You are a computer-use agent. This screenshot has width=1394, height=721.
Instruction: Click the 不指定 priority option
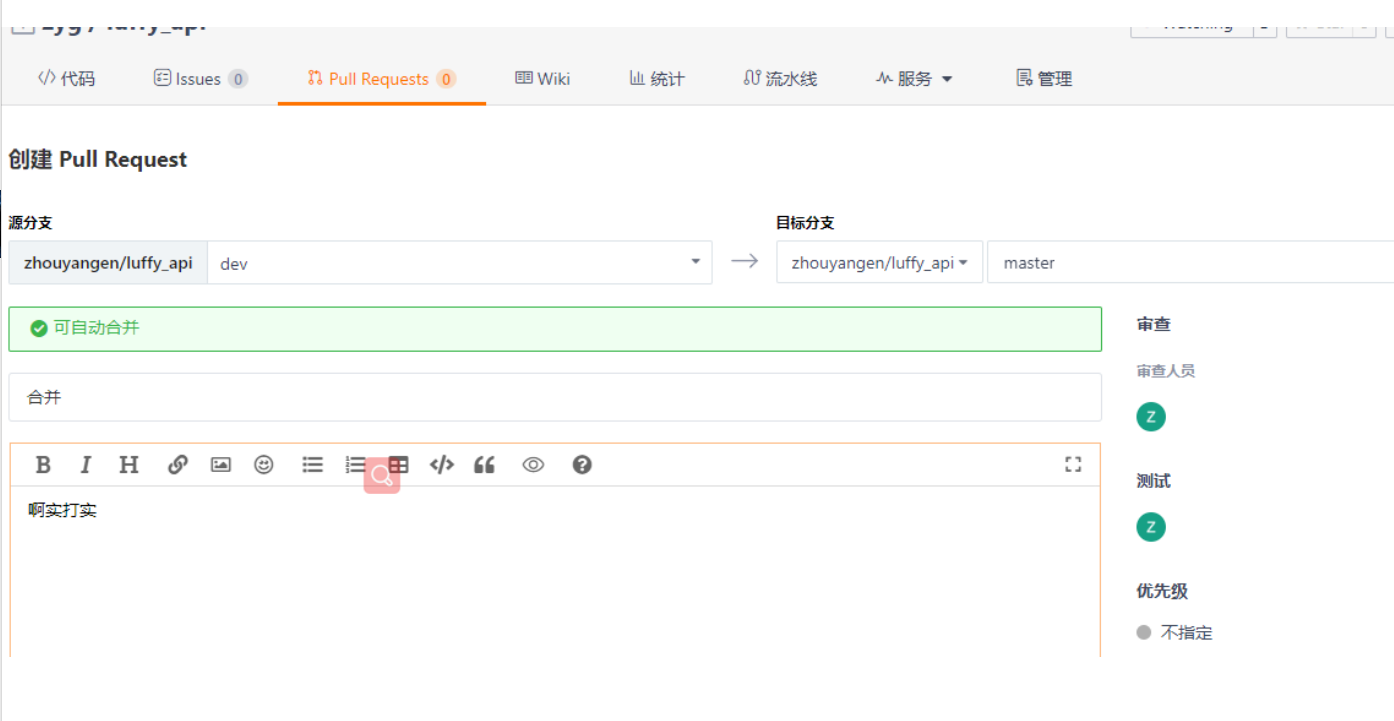[1175, 633]
